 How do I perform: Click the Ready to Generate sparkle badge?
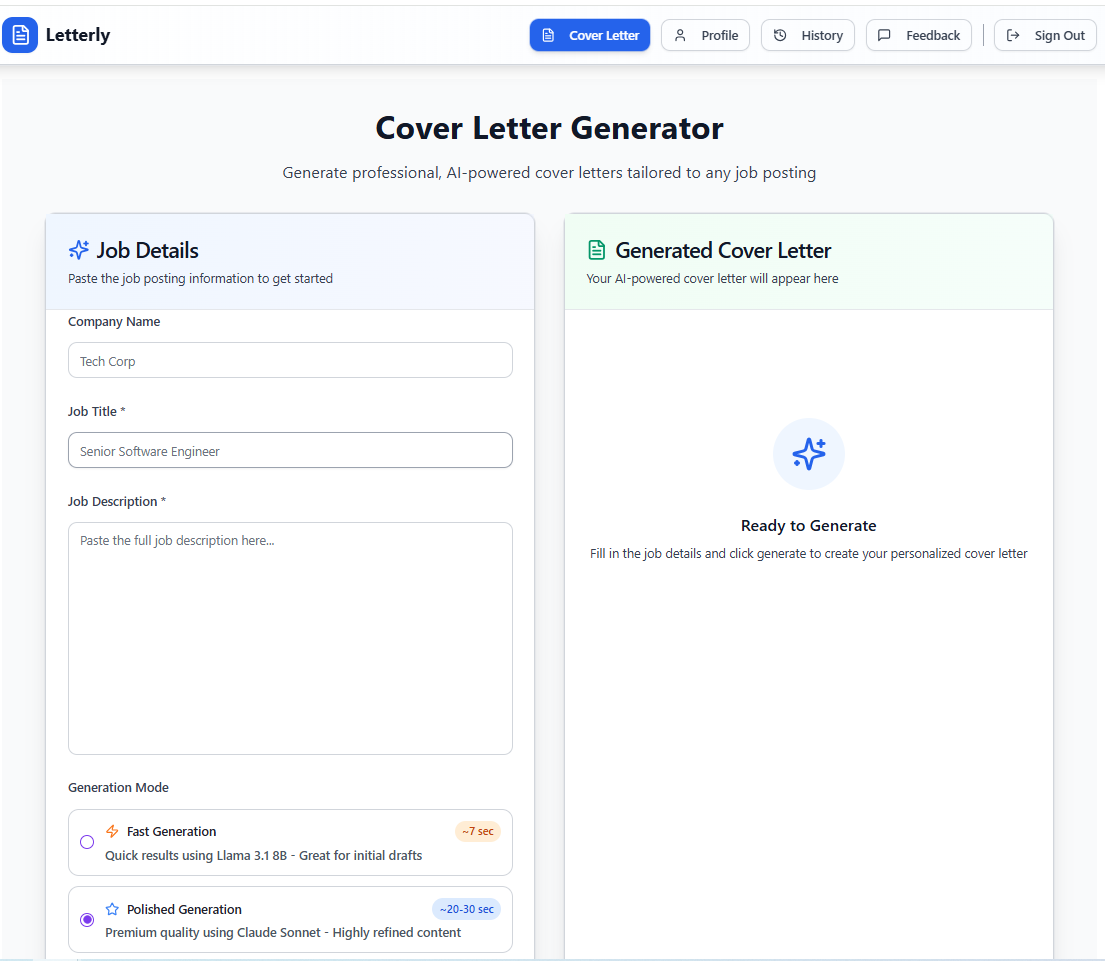click(x=808, y=454)
